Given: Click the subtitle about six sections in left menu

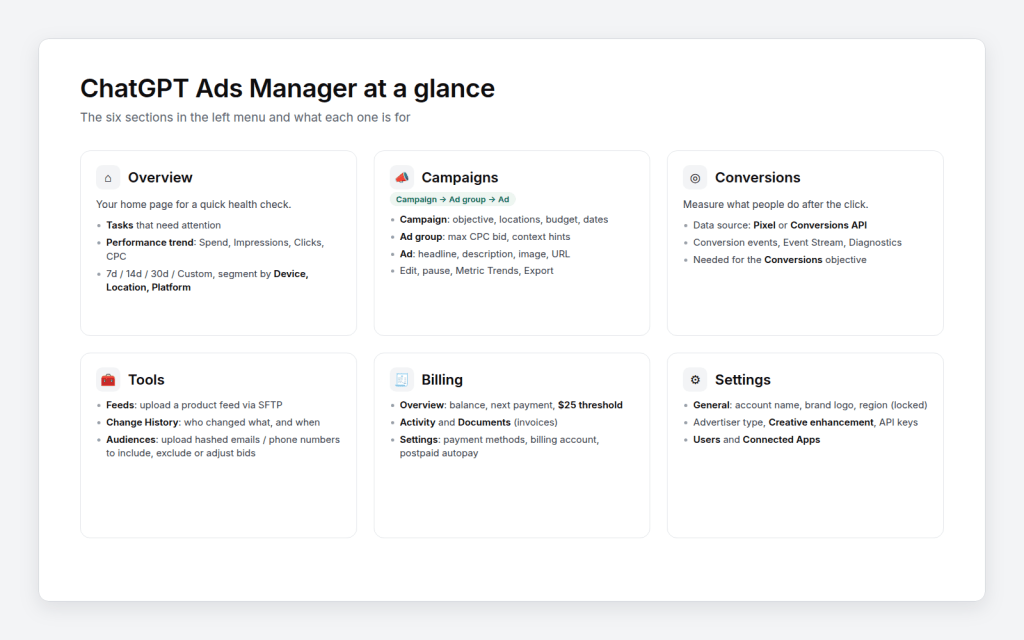Looking at the screenshot, I should point(245,118).
